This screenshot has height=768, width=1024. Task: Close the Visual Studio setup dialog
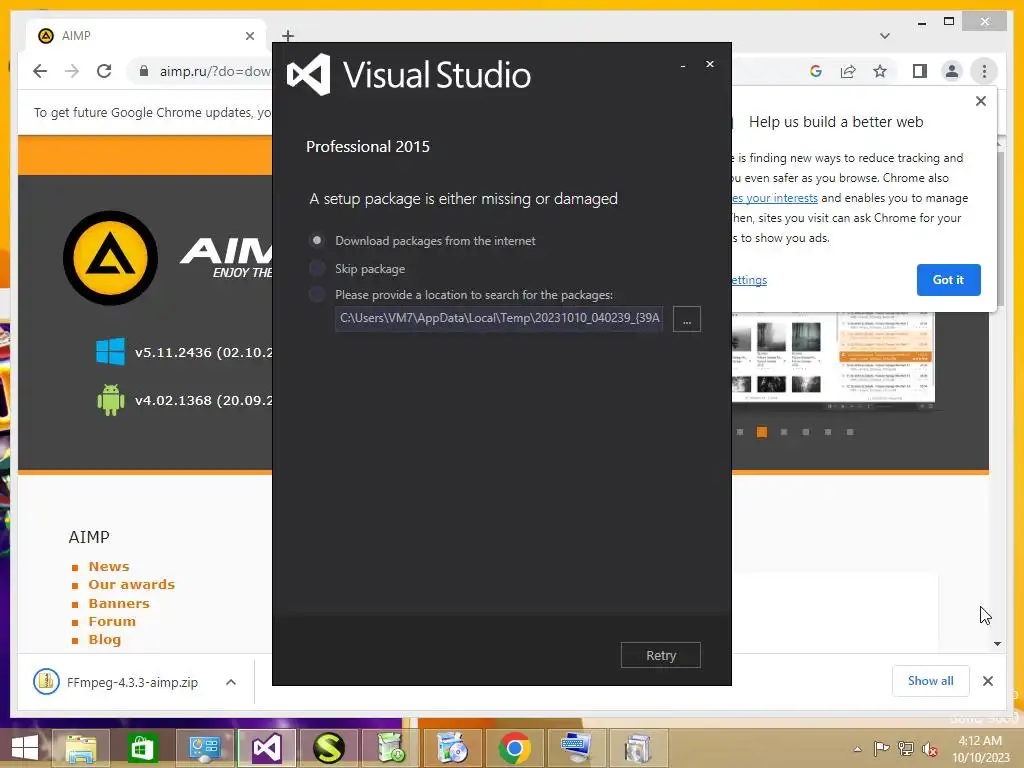tap(710, 64)
